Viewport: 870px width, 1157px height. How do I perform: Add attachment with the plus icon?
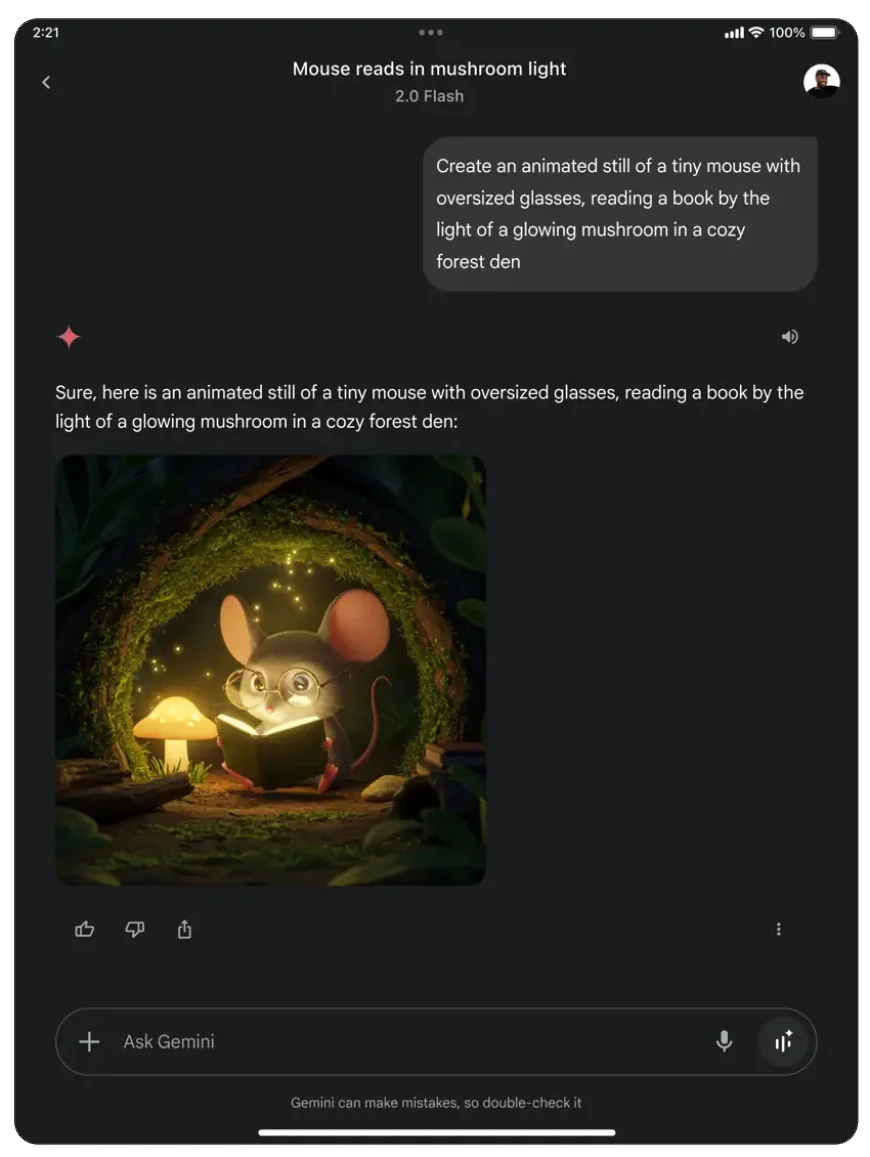tap(89, 1041)
